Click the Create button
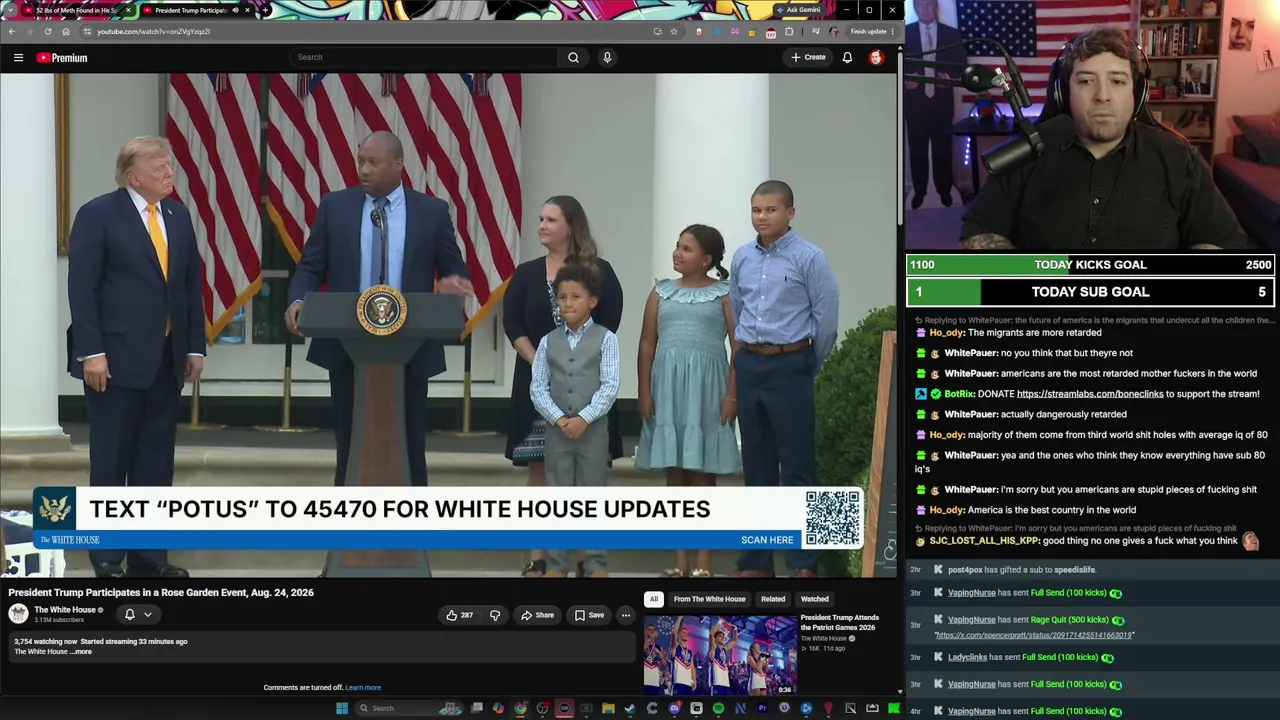The width and height of the screenshot is (1280, 720). point(808,57)
